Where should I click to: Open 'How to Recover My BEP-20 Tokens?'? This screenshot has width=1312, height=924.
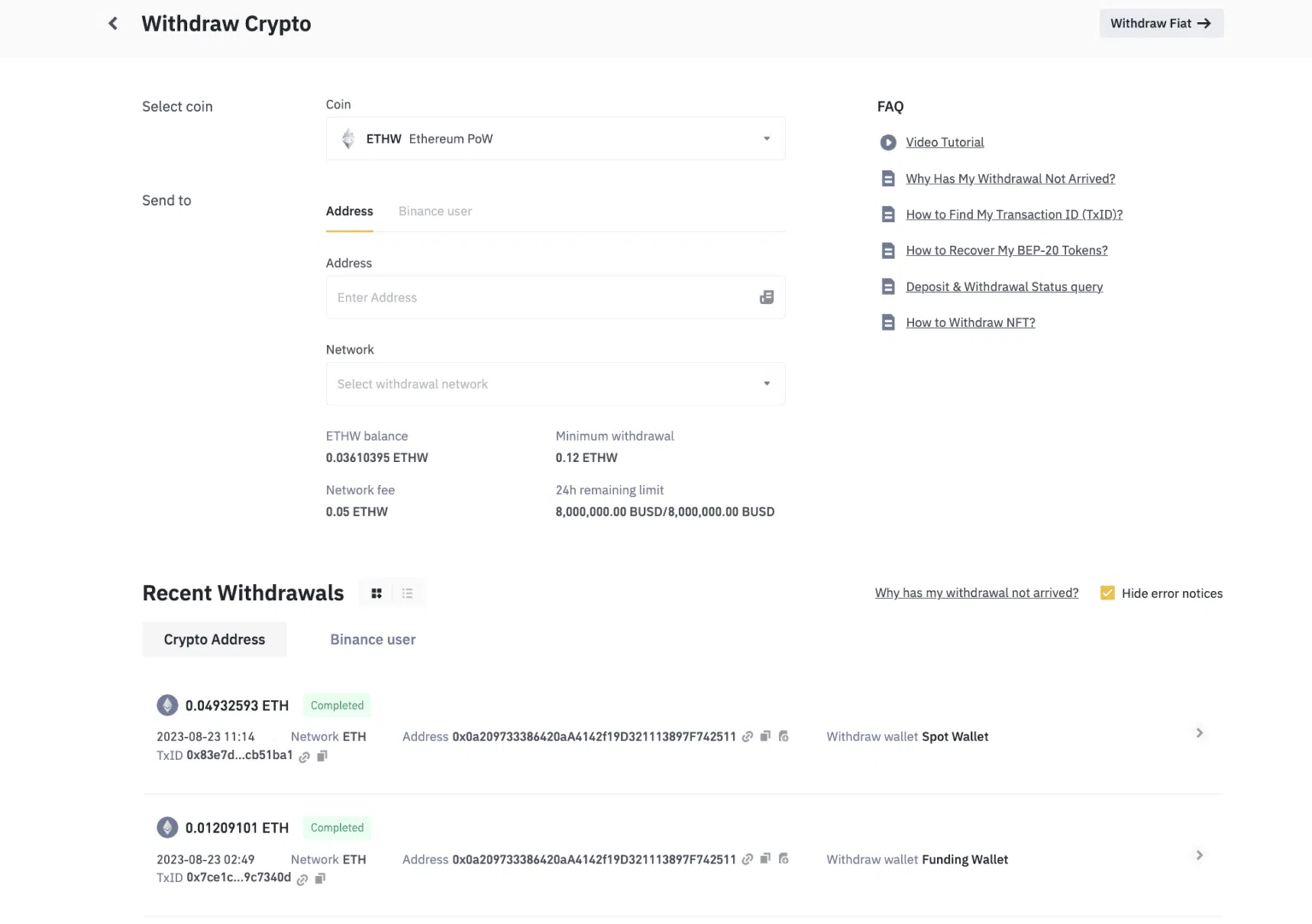tap(1007, 250)
